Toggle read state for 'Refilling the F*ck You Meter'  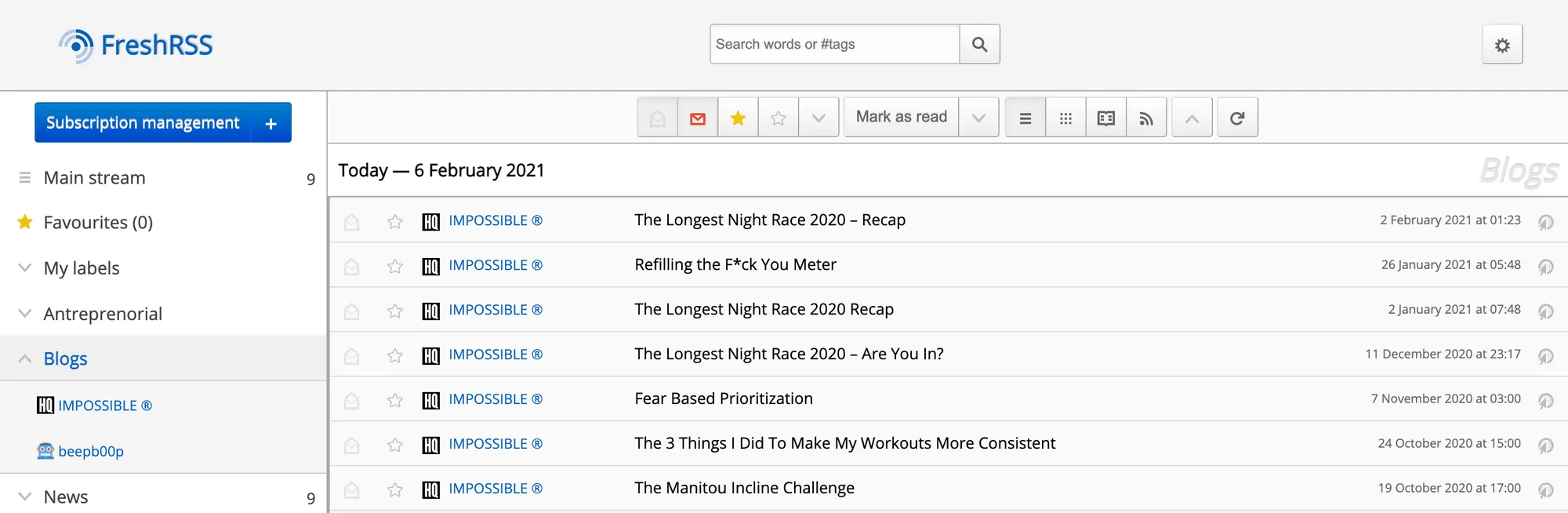pyautogui.click(x=351, y=267)
